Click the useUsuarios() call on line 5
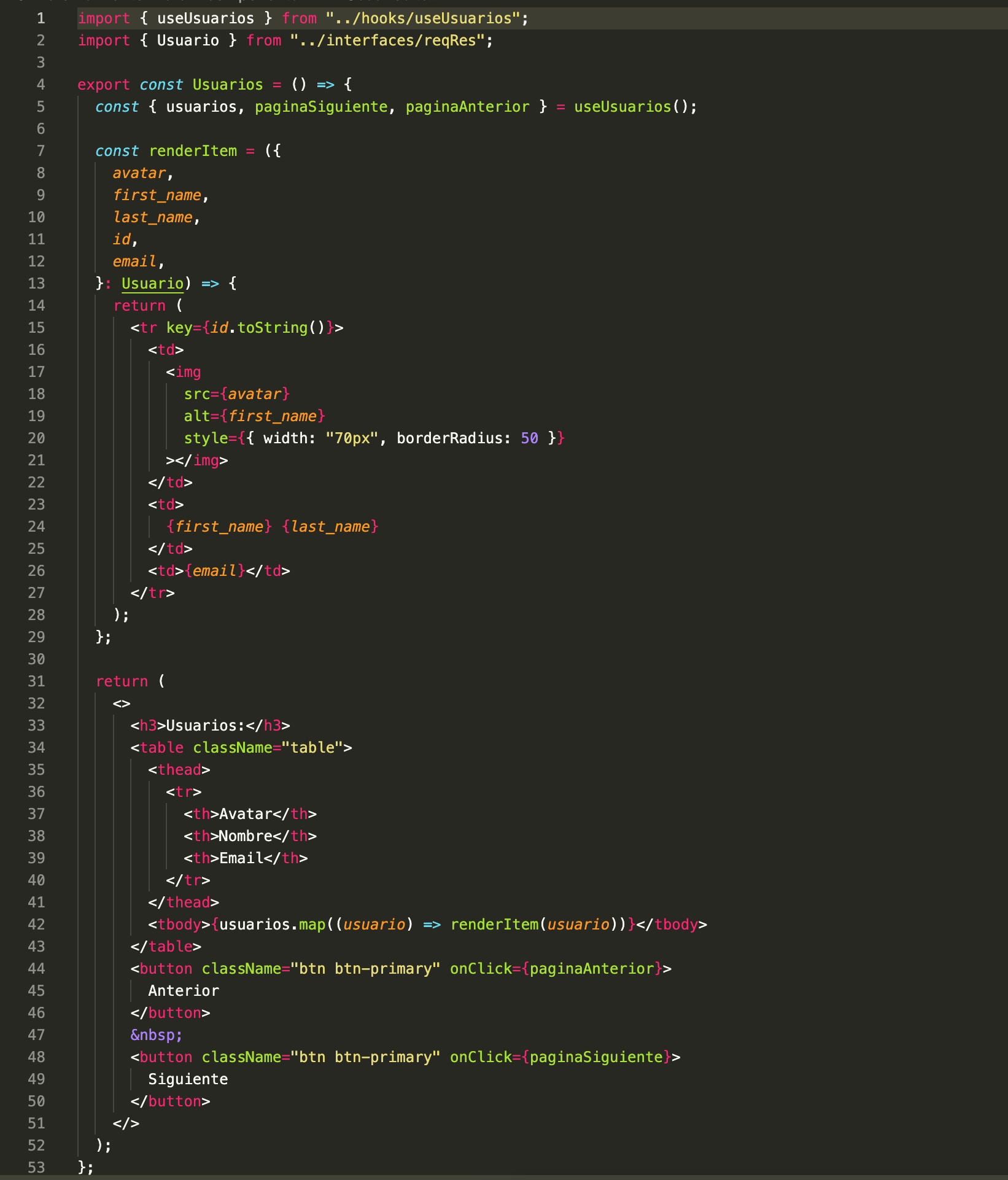This screenshot has width=1008, height=1180. click(631, 107)
